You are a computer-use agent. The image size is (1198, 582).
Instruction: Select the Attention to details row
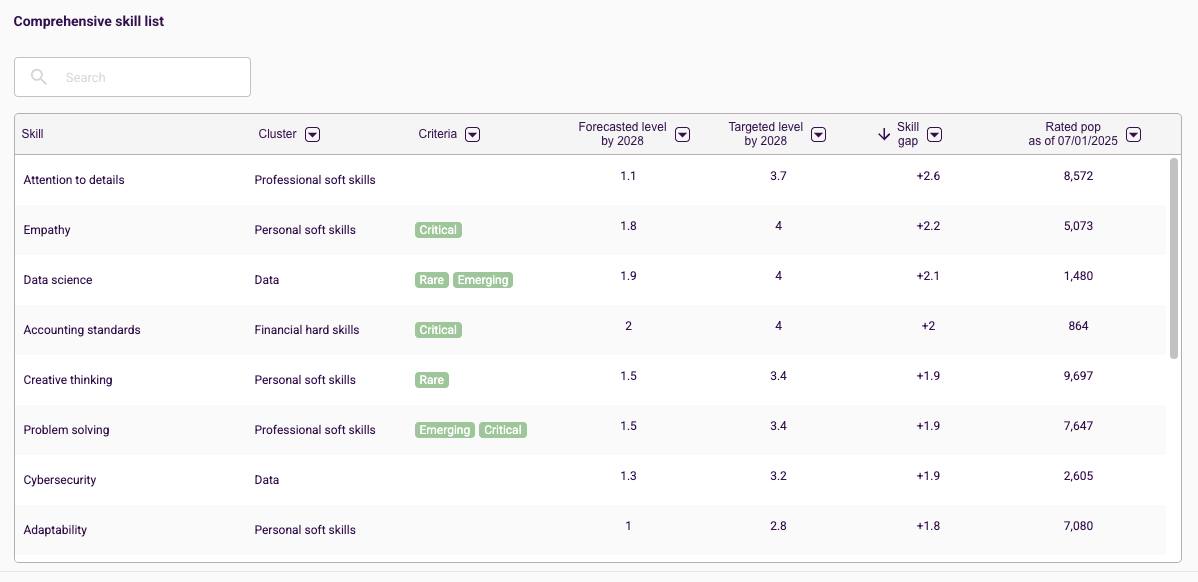tap(591, 179)
